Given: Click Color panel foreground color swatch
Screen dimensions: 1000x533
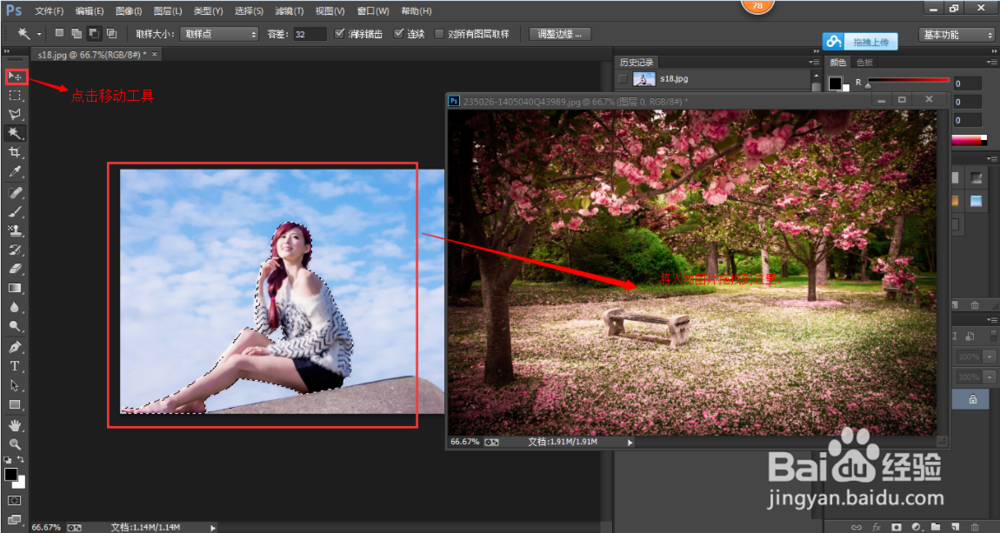Looking at the screenshot, I should click(834, 83).
